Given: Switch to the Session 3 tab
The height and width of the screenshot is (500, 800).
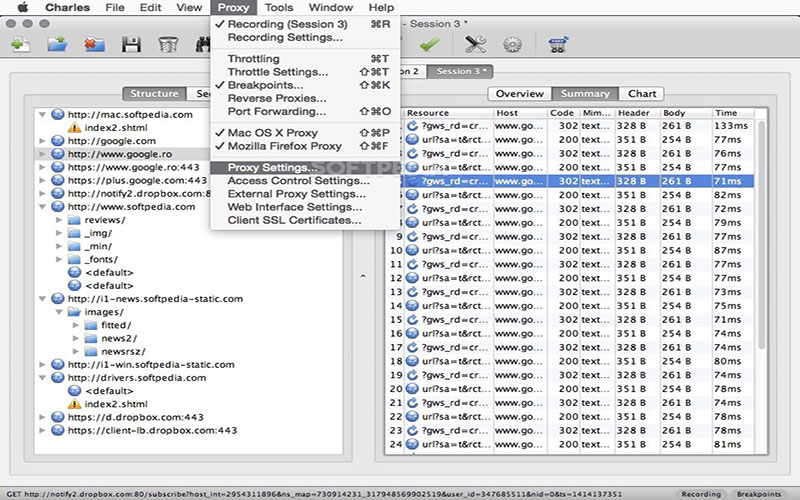Looking at the screenshot, I should pyautogui.click(x=460, y=71).
